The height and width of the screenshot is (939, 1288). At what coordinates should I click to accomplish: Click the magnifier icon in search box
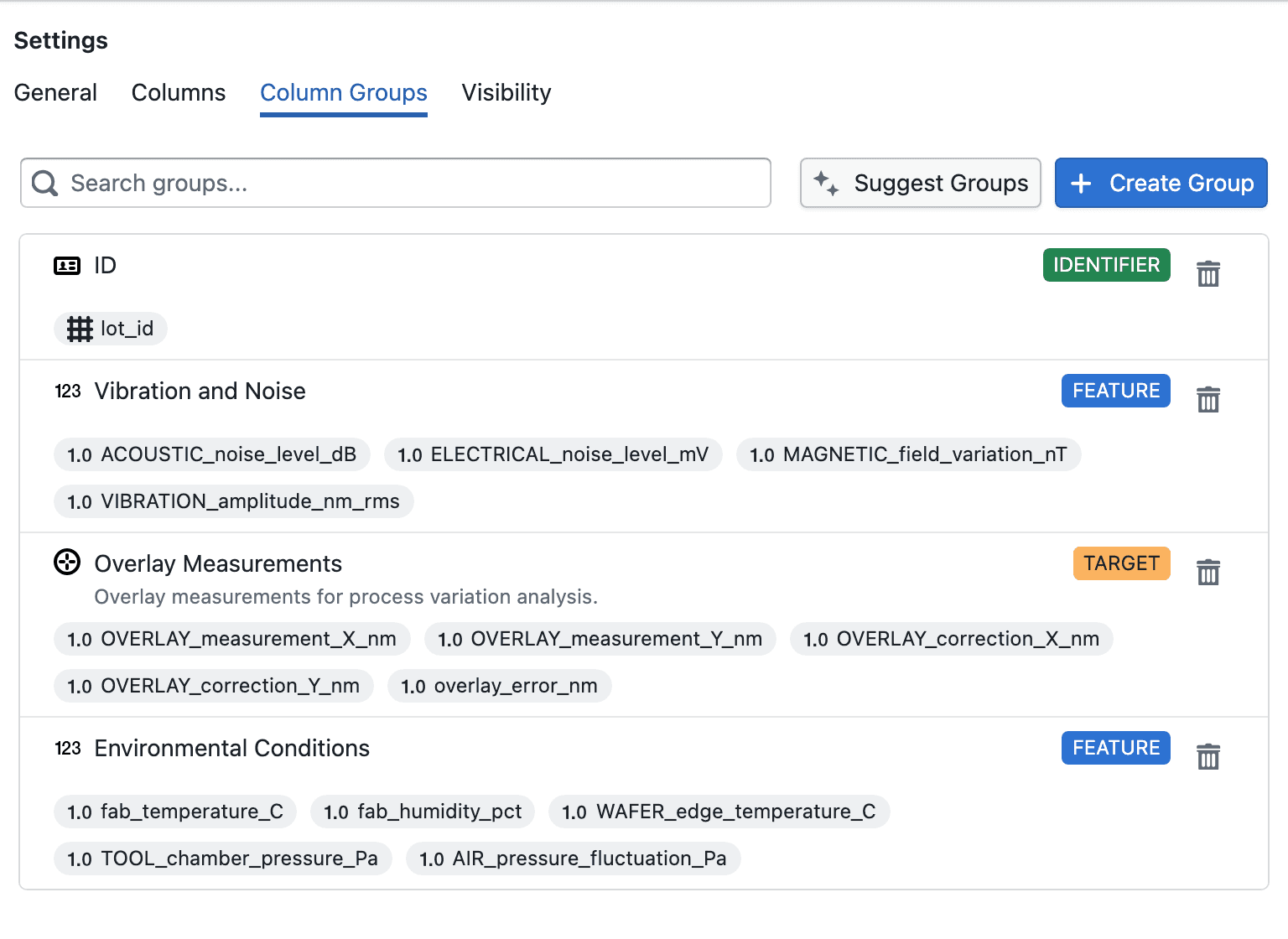(x=44, y=183)
